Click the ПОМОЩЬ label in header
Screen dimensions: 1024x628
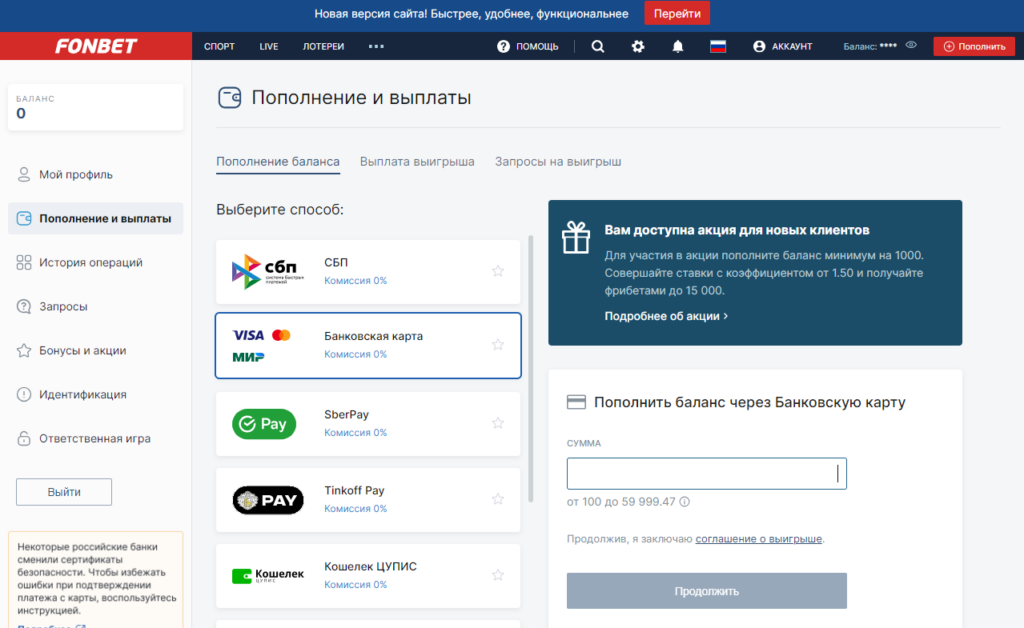[537, 46]
